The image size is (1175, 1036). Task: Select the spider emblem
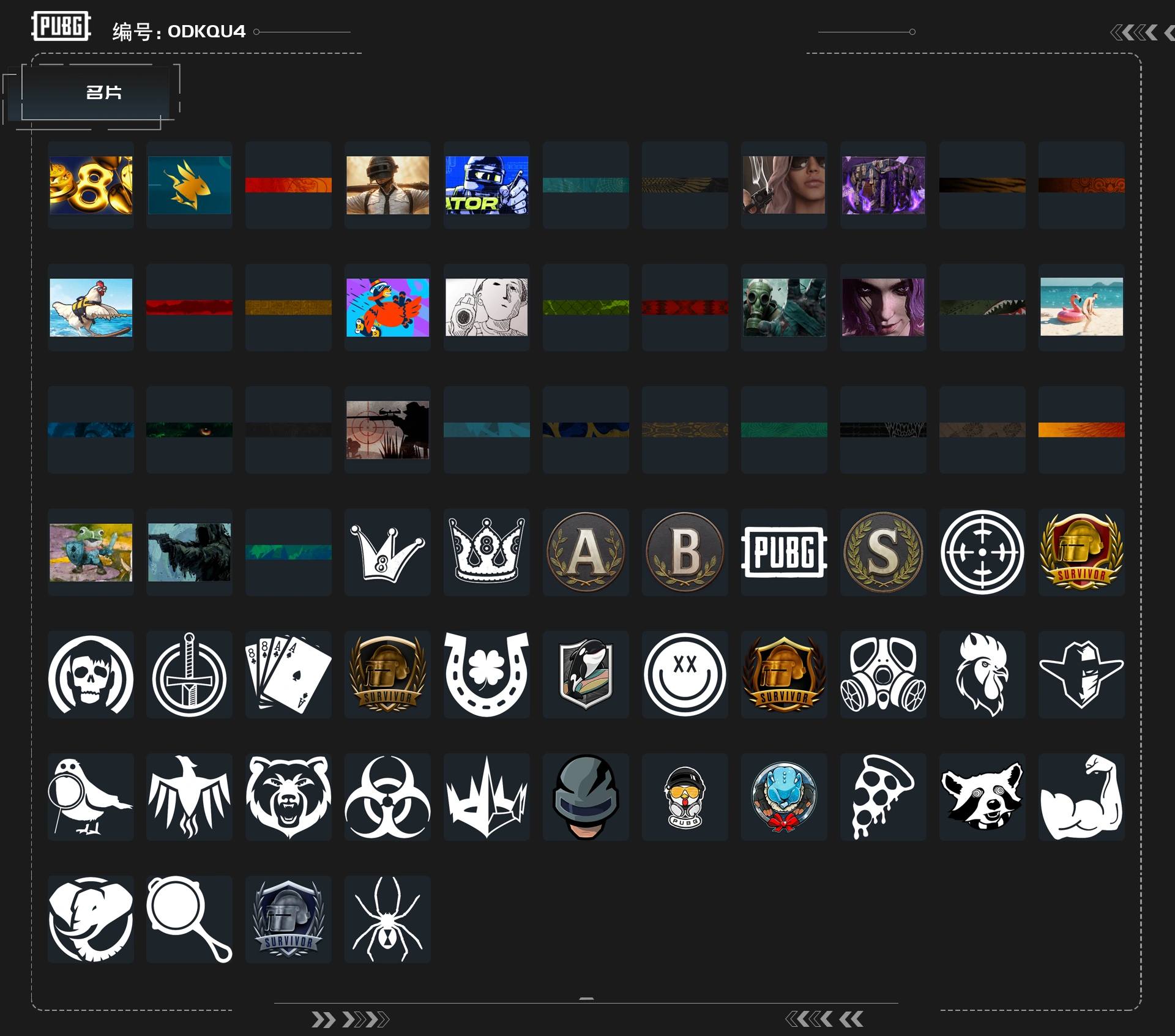[387, 919]
